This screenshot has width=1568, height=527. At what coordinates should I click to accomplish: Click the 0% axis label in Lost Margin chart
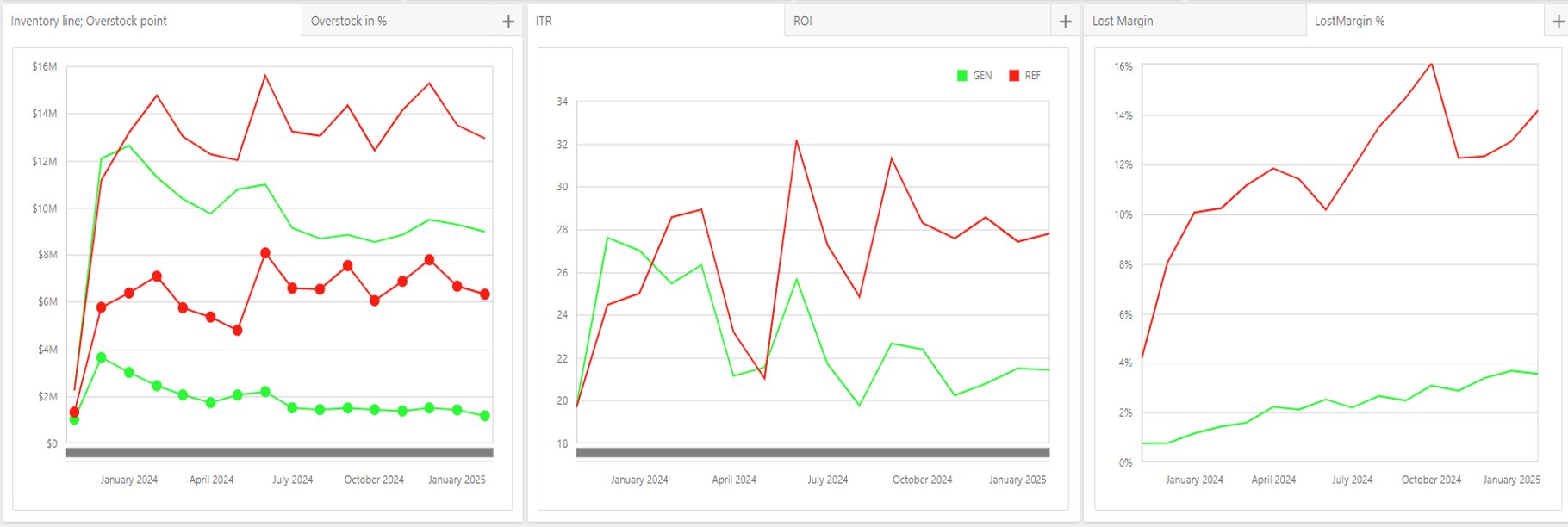(x=1125, y=462)
